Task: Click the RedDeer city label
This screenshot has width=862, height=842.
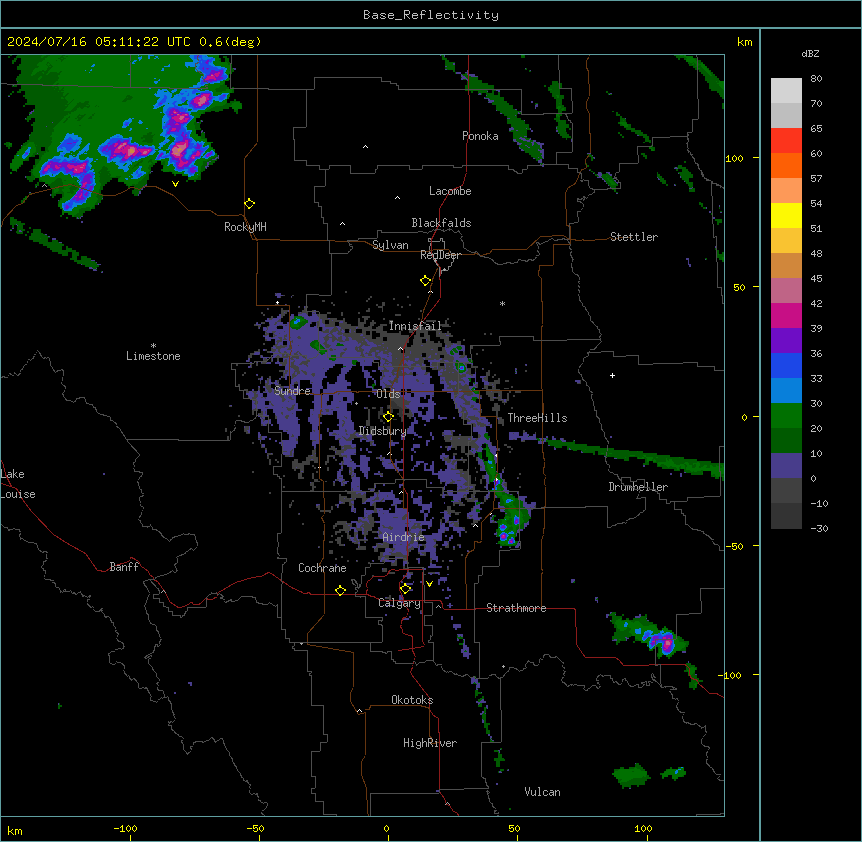Action: coord(440,255)
